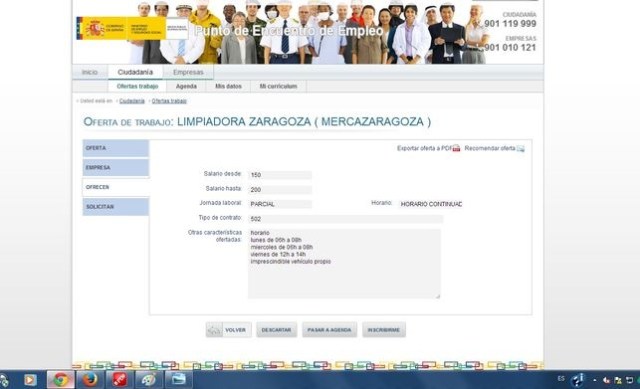Click the Horario field showing HORARIO CONTINUADO
Screen dimensions: 640x389
point(431,204)
